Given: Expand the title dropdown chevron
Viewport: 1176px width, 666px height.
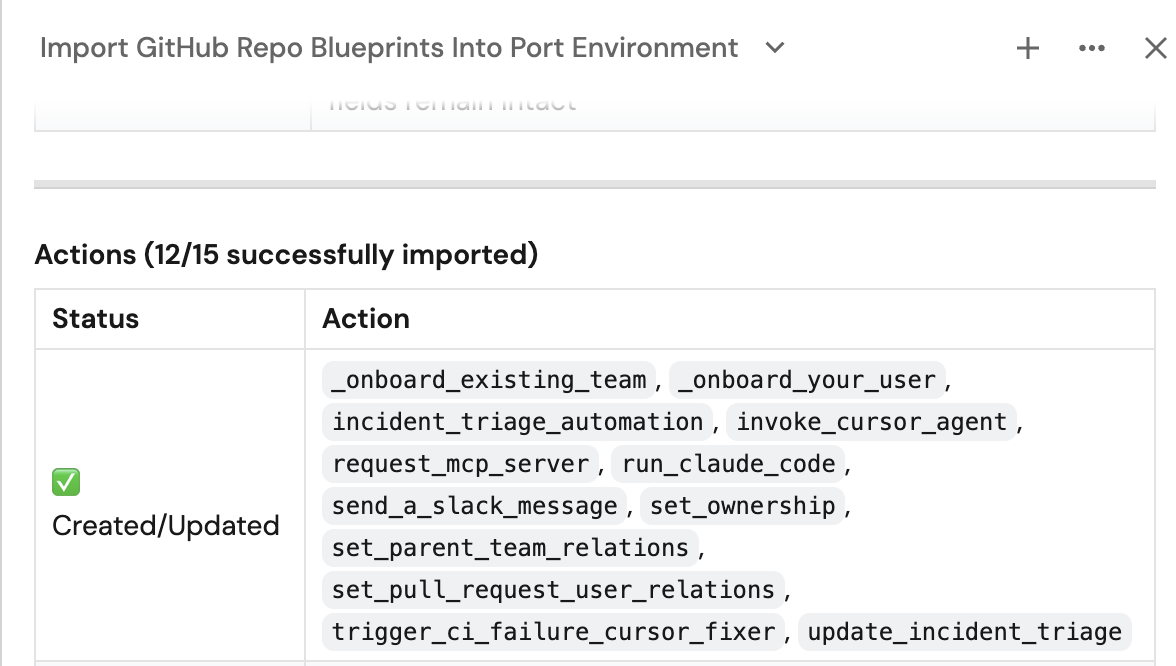Looking at the screenshot, I should click(x=775, y=49).
